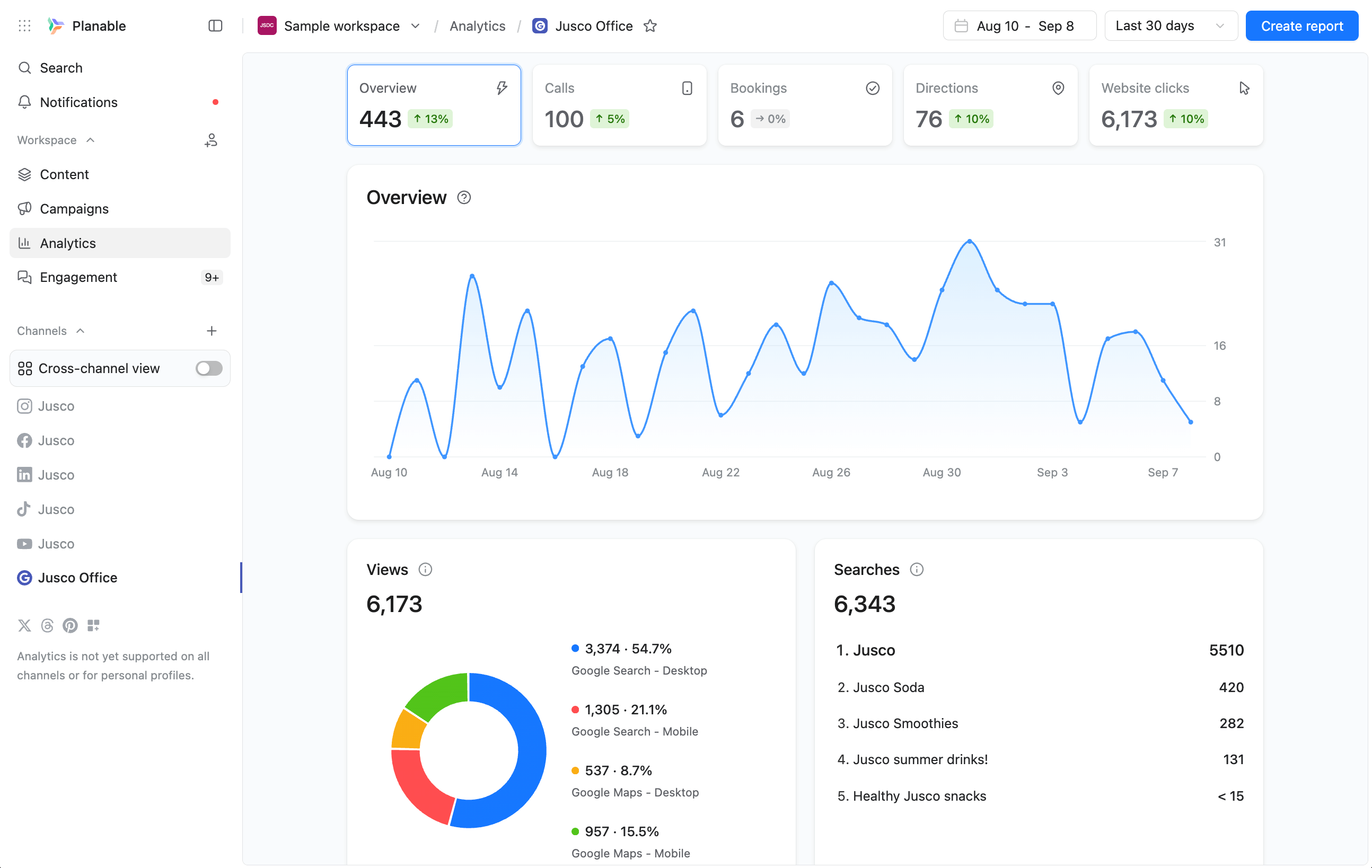Switch to the Website clicks tab
Screen dimensions: 1372x868
click(x=1176, y=105)
